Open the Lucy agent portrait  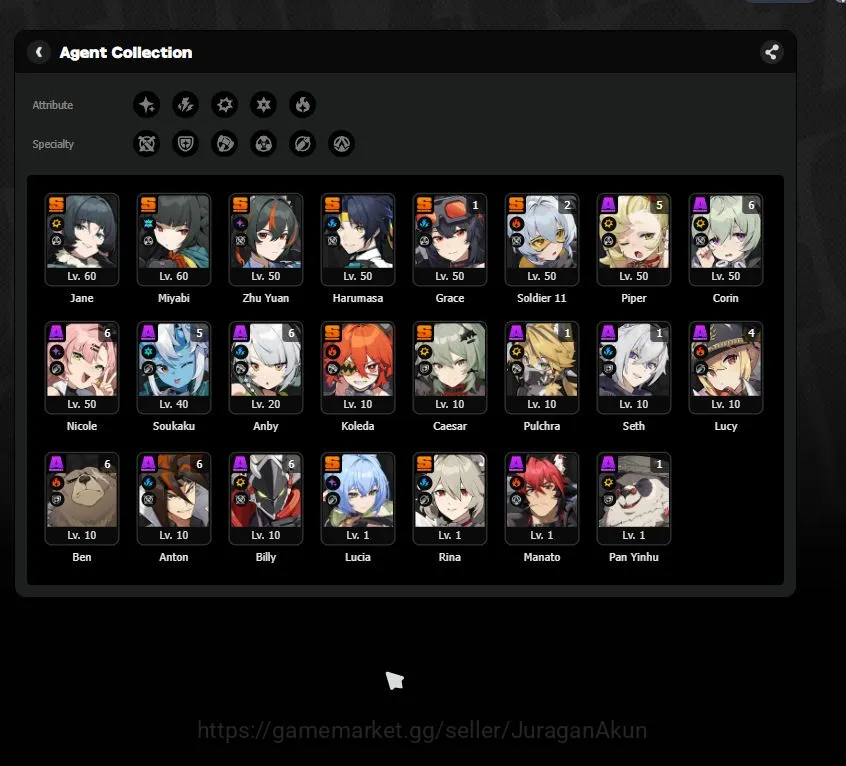coord(726,368)
